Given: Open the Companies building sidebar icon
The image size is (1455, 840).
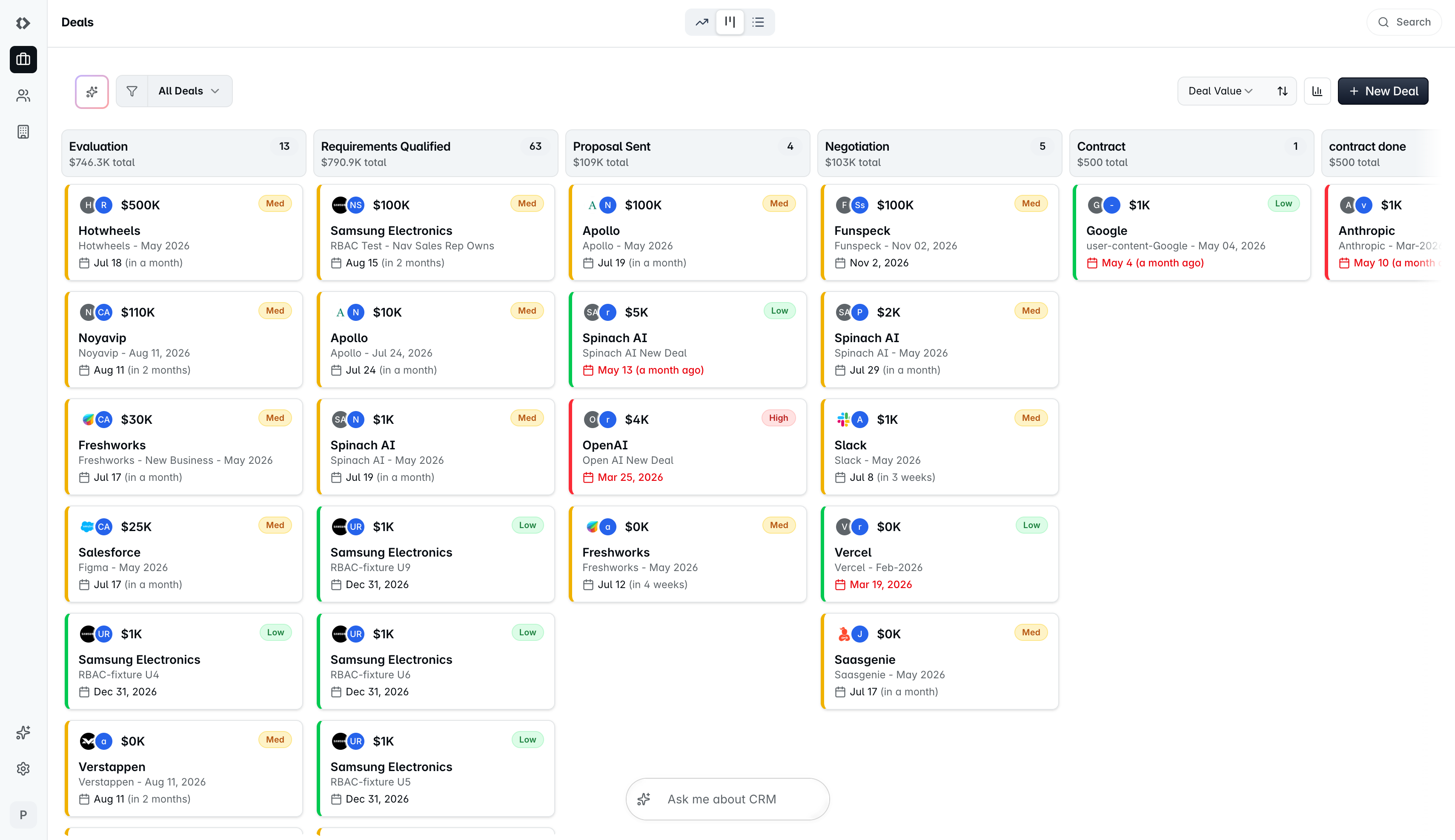Looking at the screenshot, I should pos(23,131).
